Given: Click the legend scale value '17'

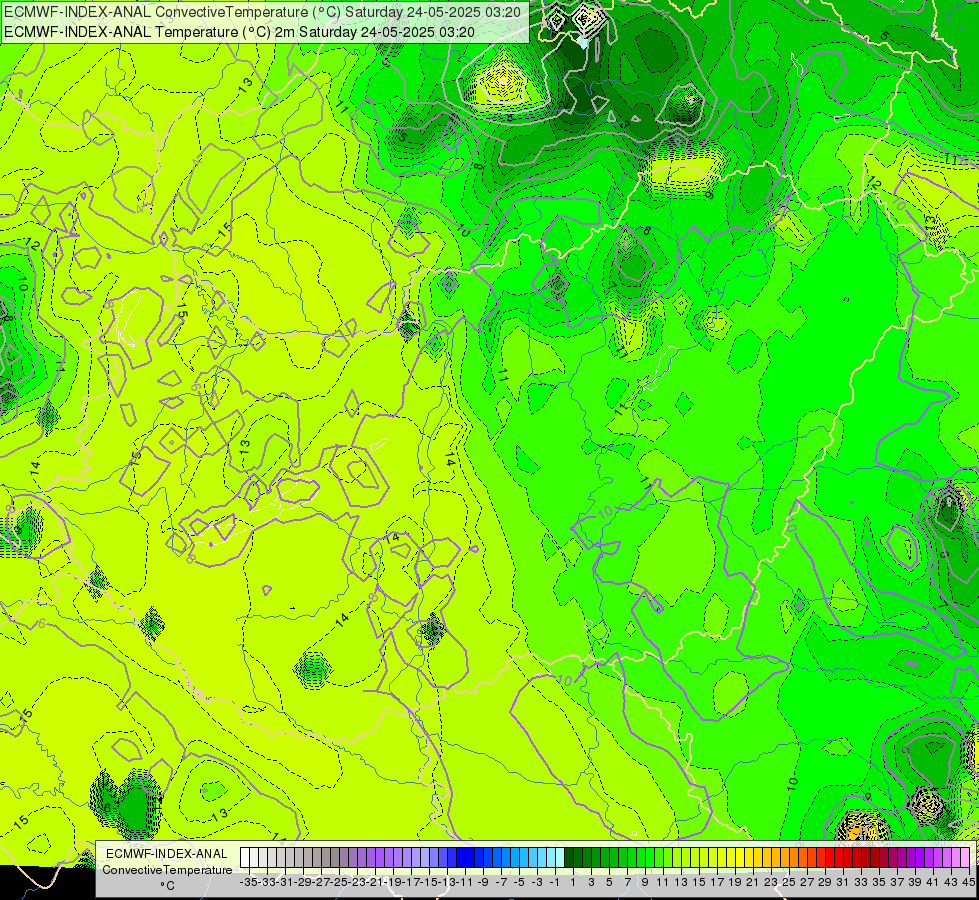Looking at the screenshot, I should pos(717,883).
